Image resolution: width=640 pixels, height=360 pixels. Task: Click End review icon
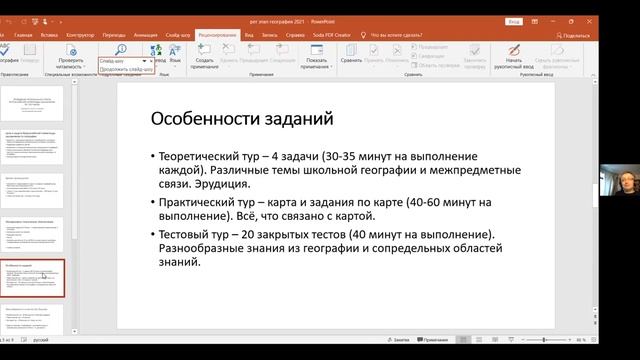pos(475,50)
